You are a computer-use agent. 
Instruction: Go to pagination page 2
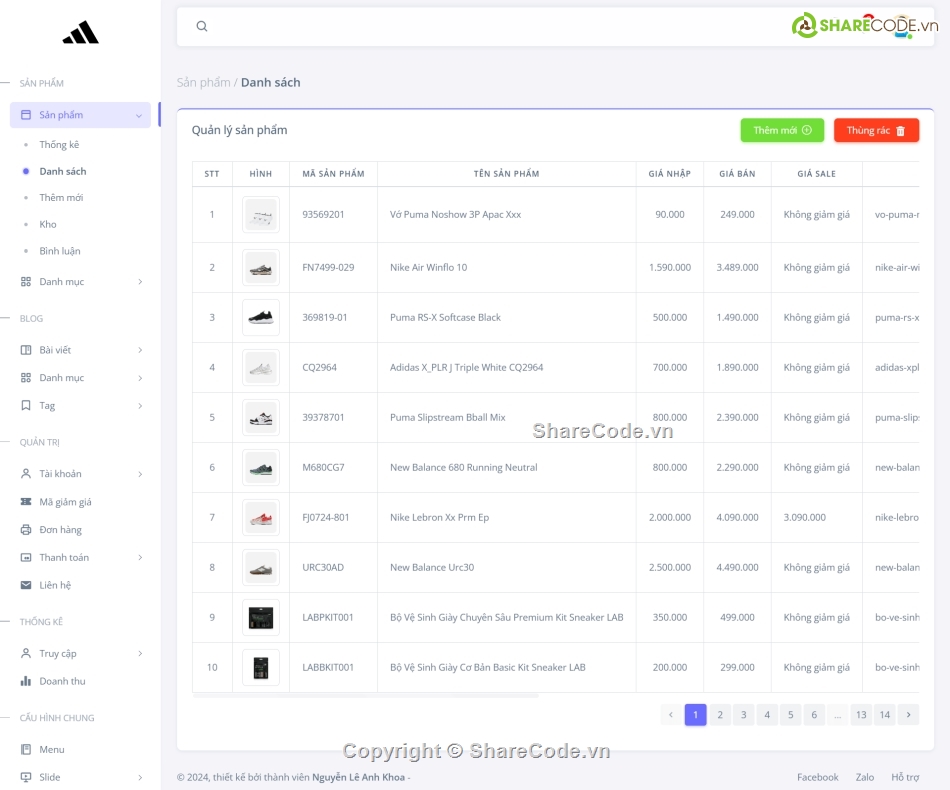pyautogui.click(x=720, y=715)
